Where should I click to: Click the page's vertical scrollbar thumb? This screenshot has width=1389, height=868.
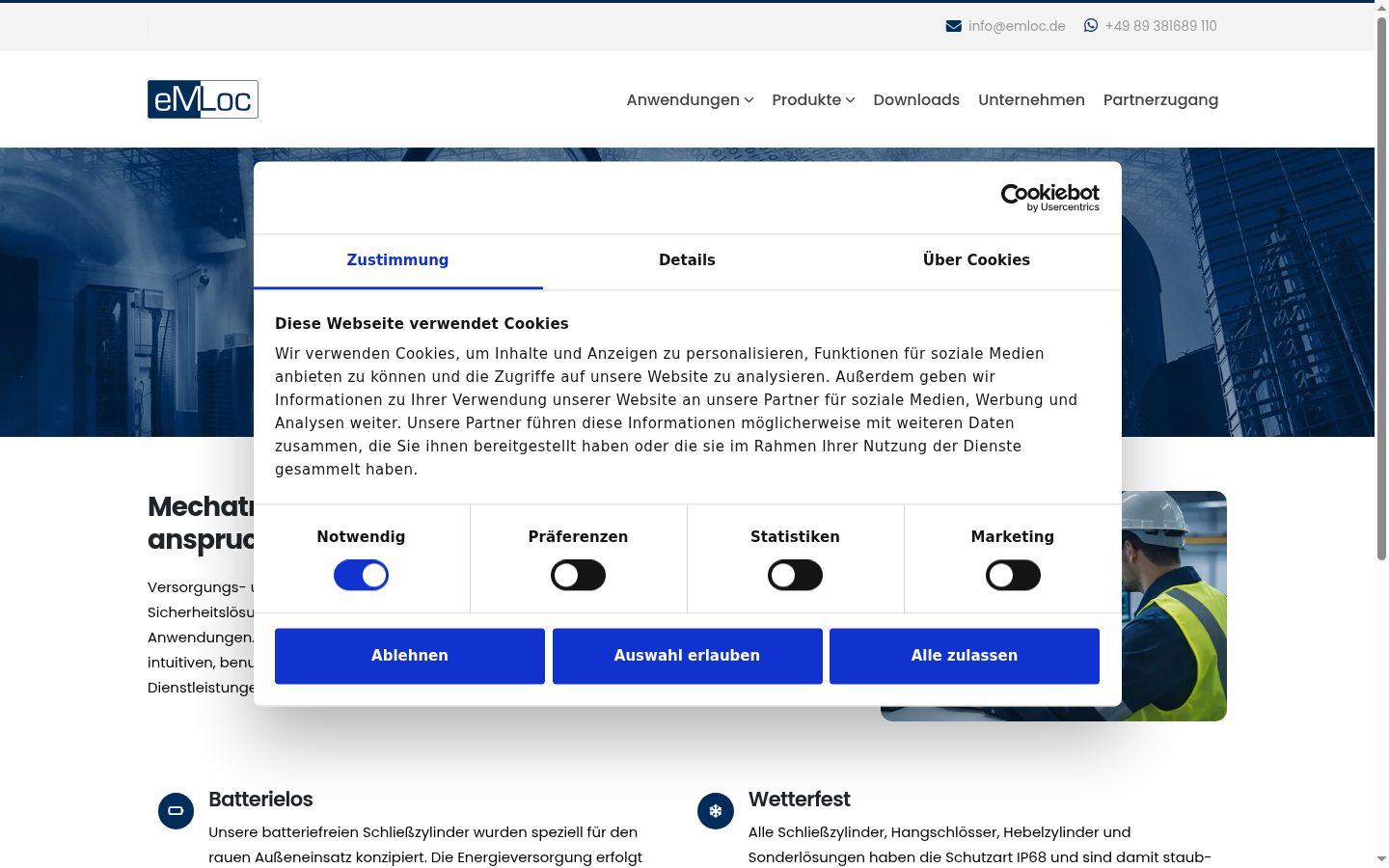pyautogui.click(x=1381, y=287)
